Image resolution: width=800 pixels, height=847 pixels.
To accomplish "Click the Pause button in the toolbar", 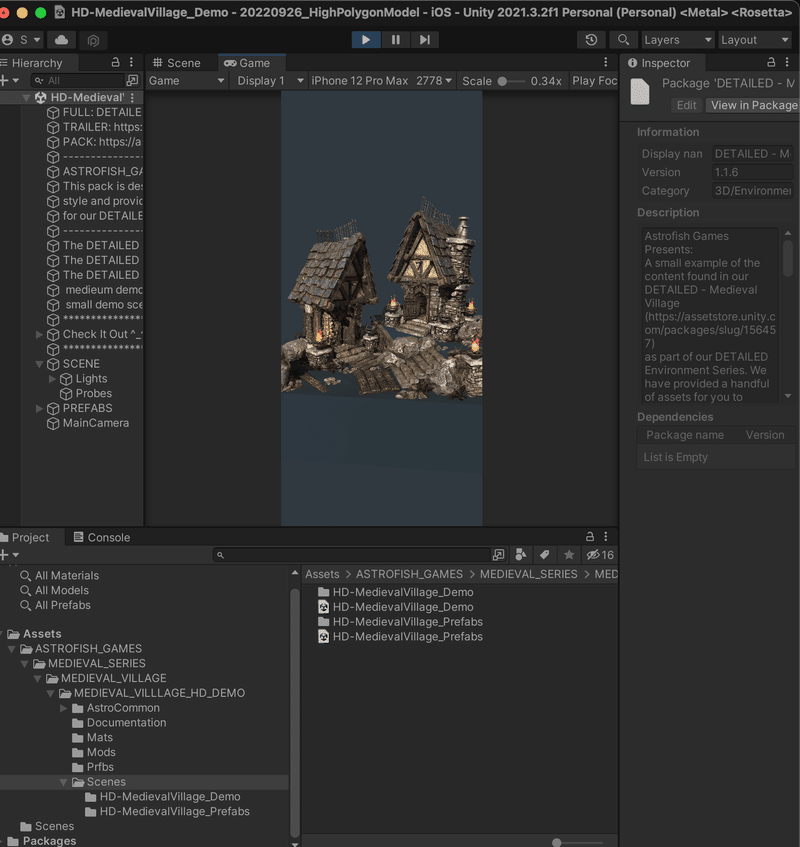I will 395,39.
